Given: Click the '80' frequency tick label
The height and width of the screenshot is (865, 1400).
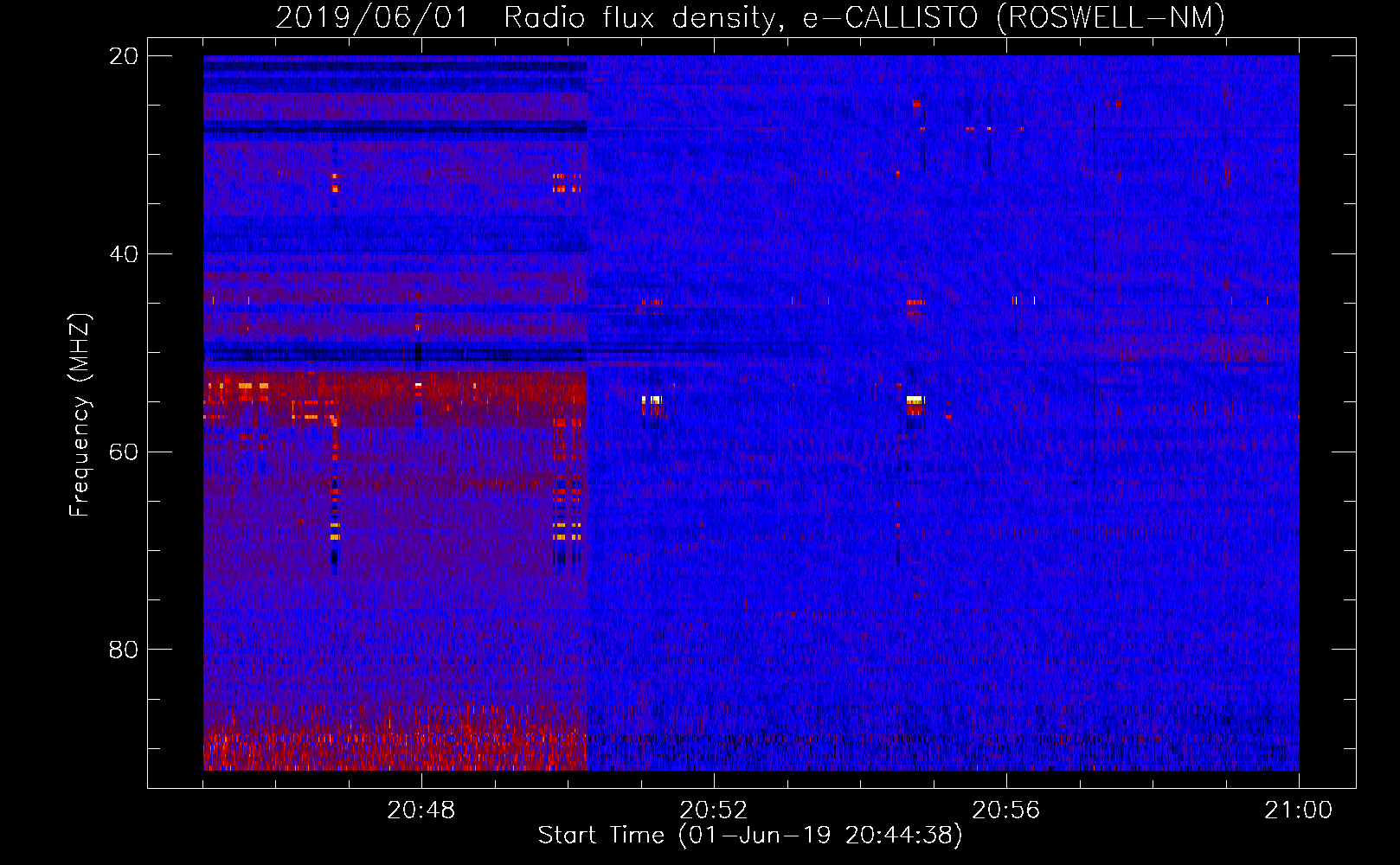Looking at the screenshot, I should pos(124,650).
